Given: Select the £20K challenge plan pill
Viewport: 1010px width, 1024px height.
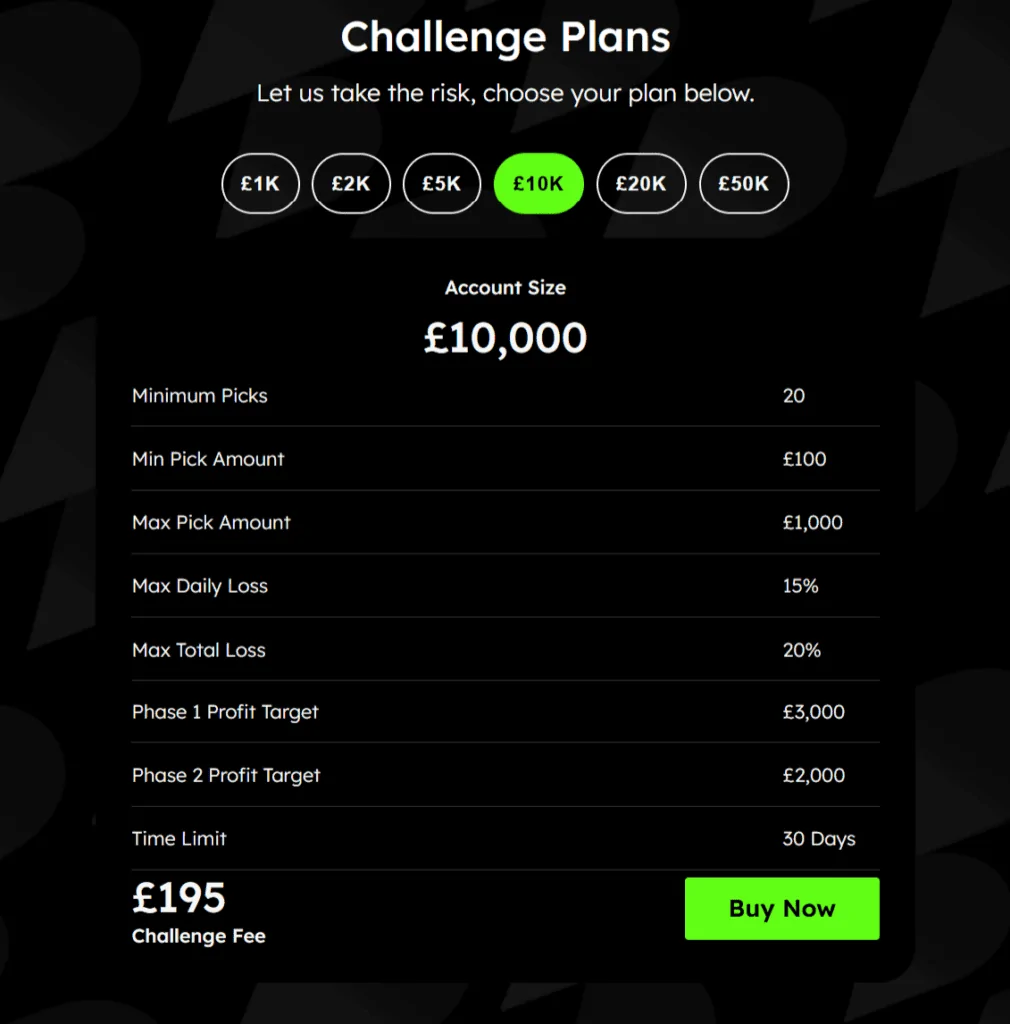Looking at the screenshot, I should (x=641, y=183).
